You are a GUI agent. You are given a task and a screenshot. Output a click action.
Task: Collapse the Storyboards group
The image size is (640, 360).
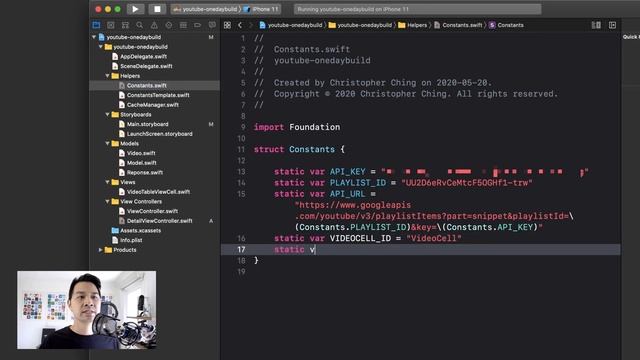[x=107, y=115]
